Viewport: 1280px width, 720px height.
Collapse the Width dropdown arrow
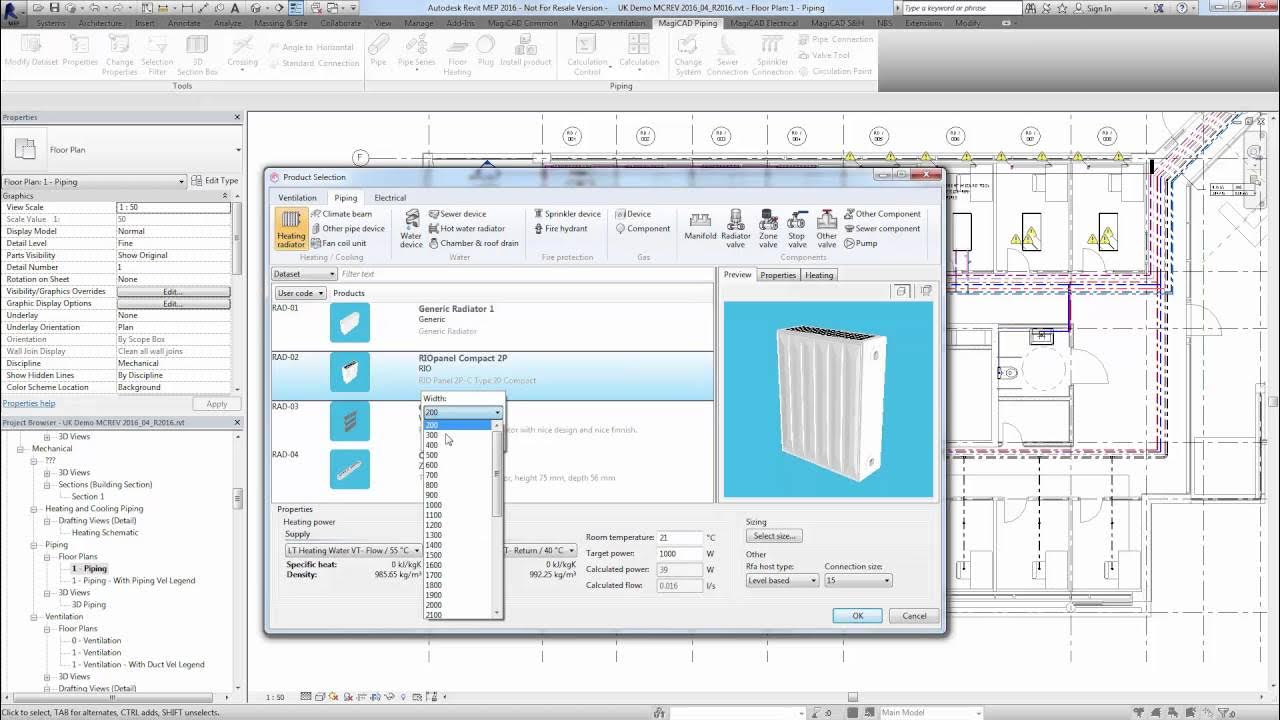coord(497,412)
